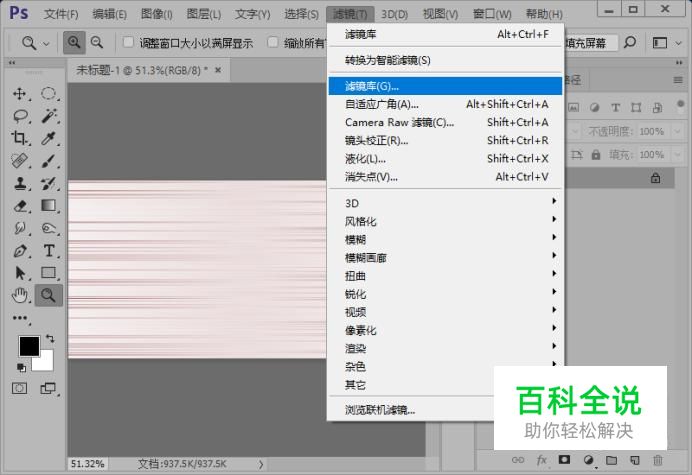Open the opacity 100% dropdown
Image resolution: width=692 pixels, height=475 pixels.
tap(677, 131)
